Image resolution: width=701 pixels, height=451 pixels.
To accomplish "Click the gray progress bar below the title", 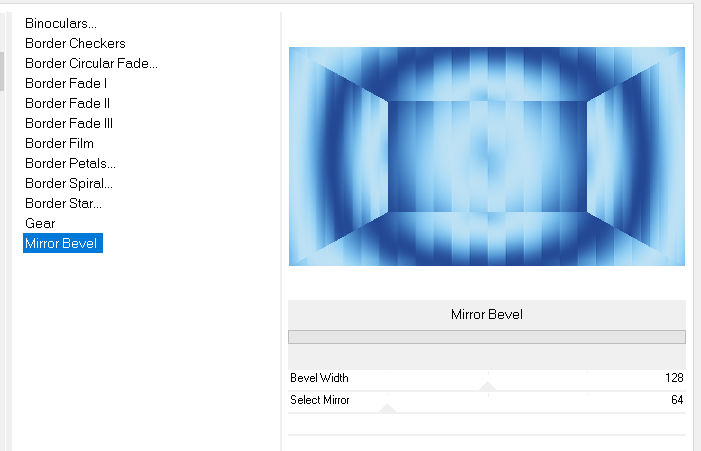I will coord(486,337).
